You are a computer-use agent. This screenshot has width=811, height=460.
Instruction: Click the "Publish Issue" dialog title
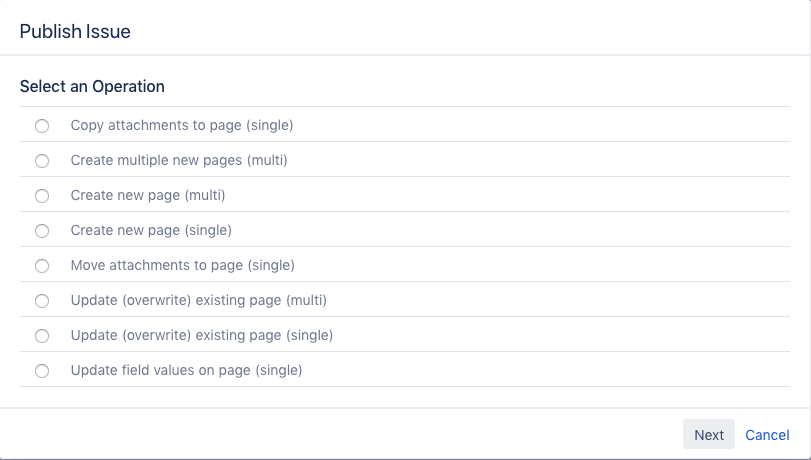(x=75, y=32)
